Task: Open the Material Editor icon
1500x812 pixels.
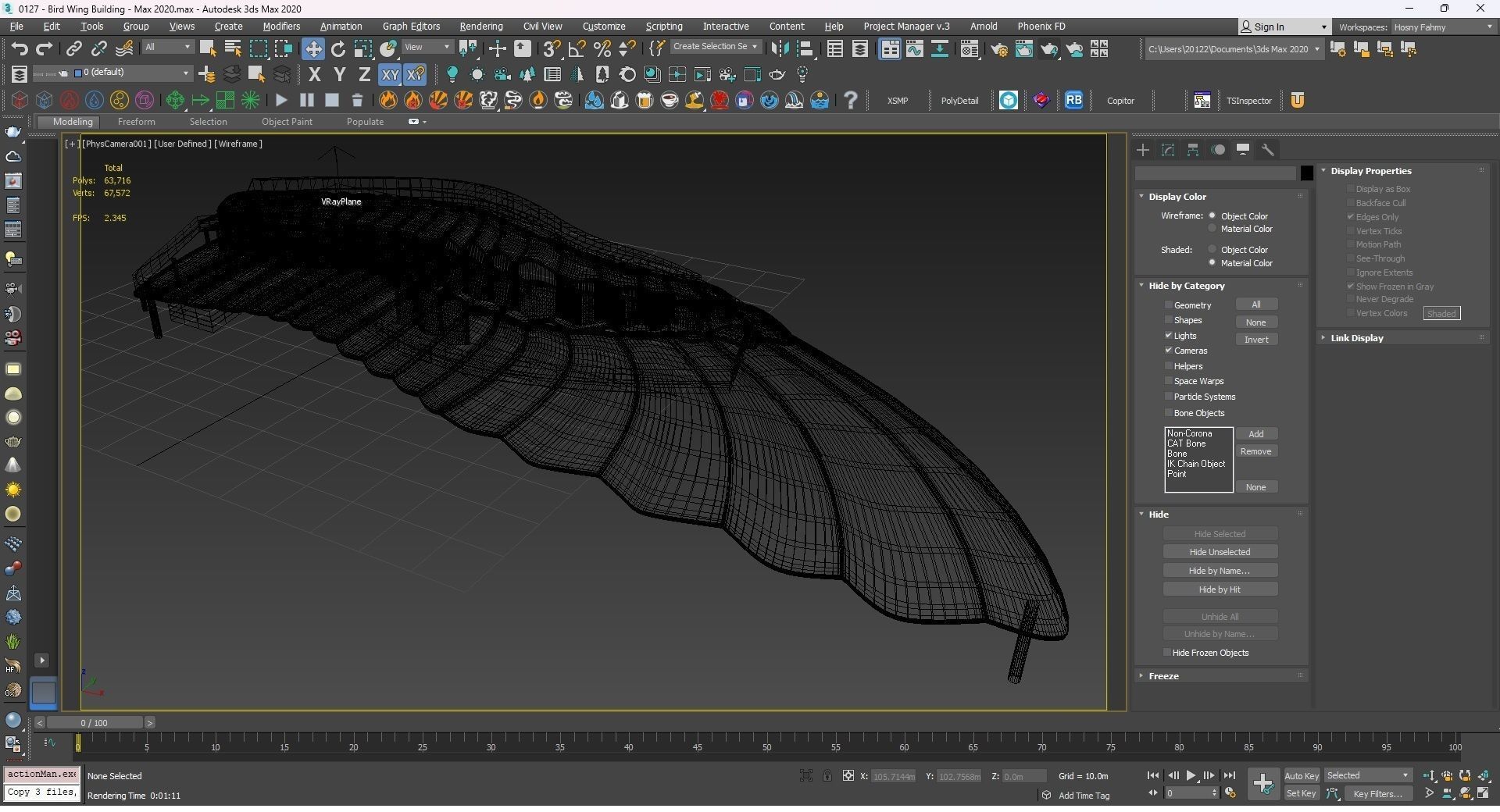Action: click(970, 48)
